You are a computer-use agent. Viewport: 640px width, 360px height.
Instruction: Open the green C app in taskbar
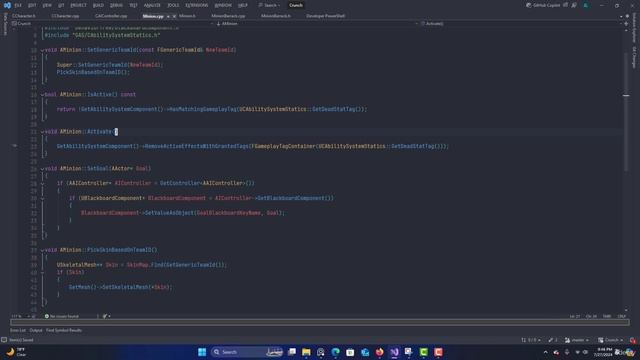click(424, 352)
